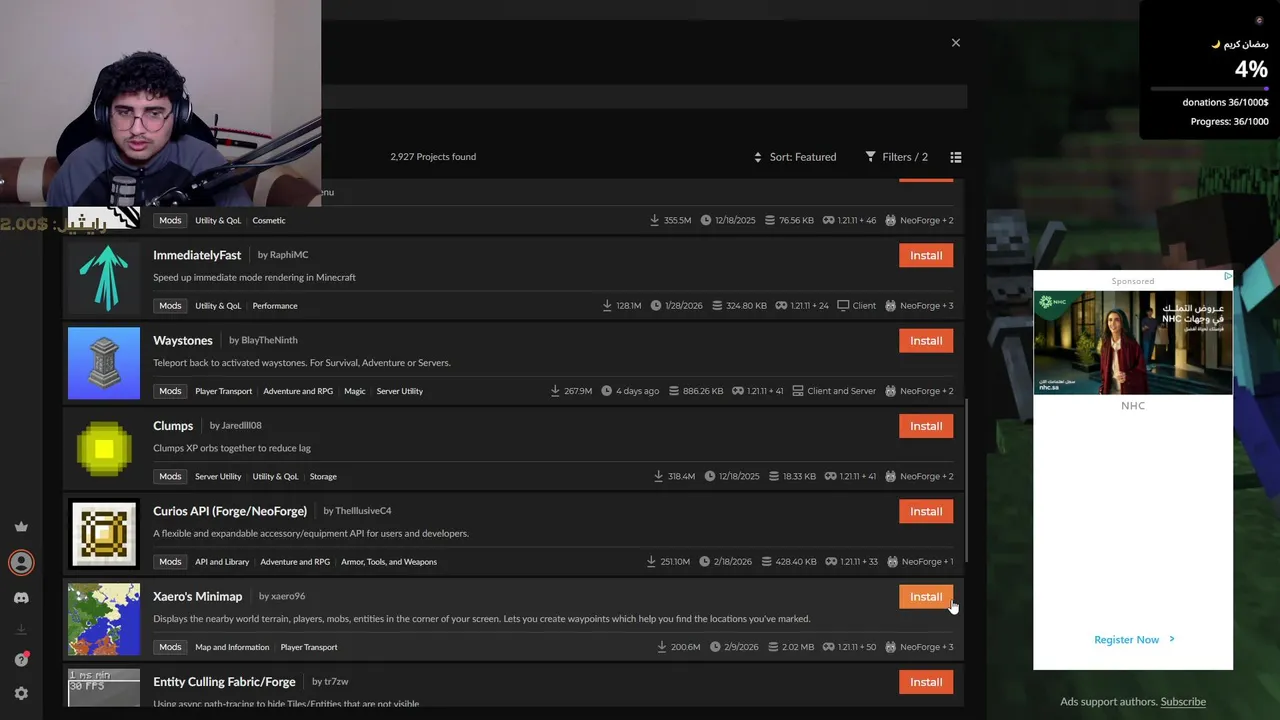Open author tr7zw's profile
1280x720 pixels.
[336, 682]
